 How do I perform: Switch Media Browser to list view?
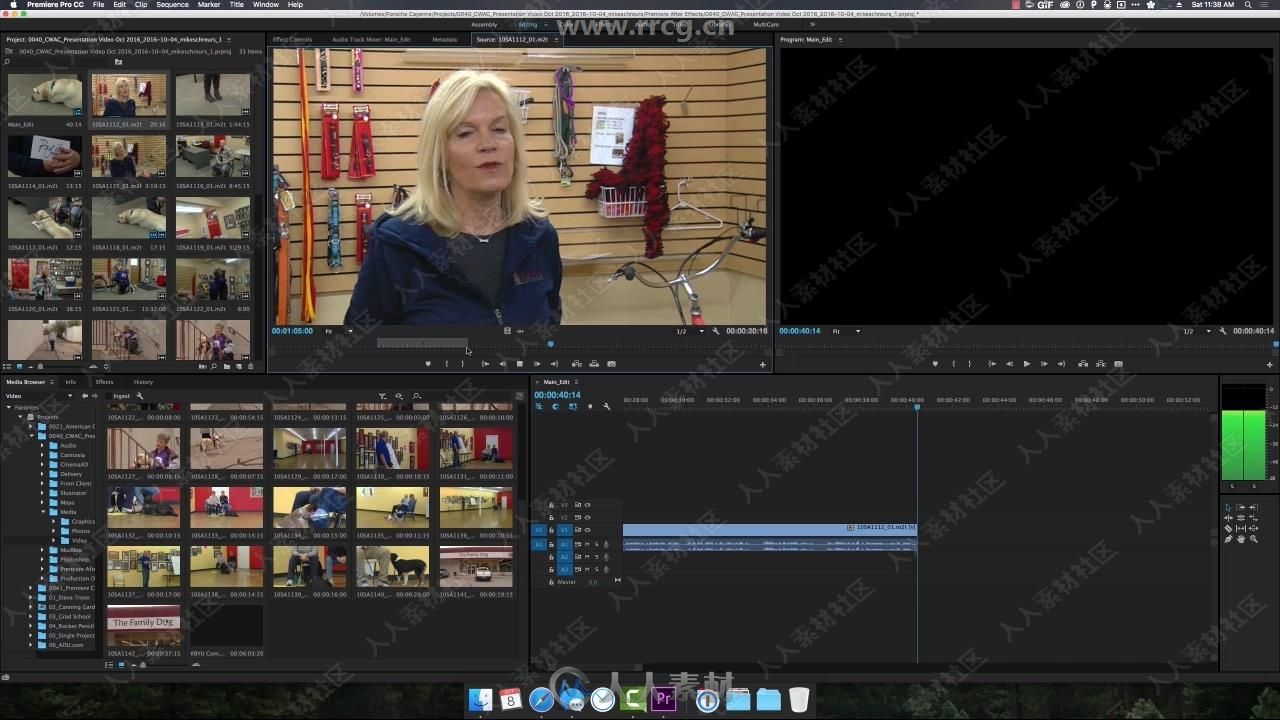click(x=109, y=664)
